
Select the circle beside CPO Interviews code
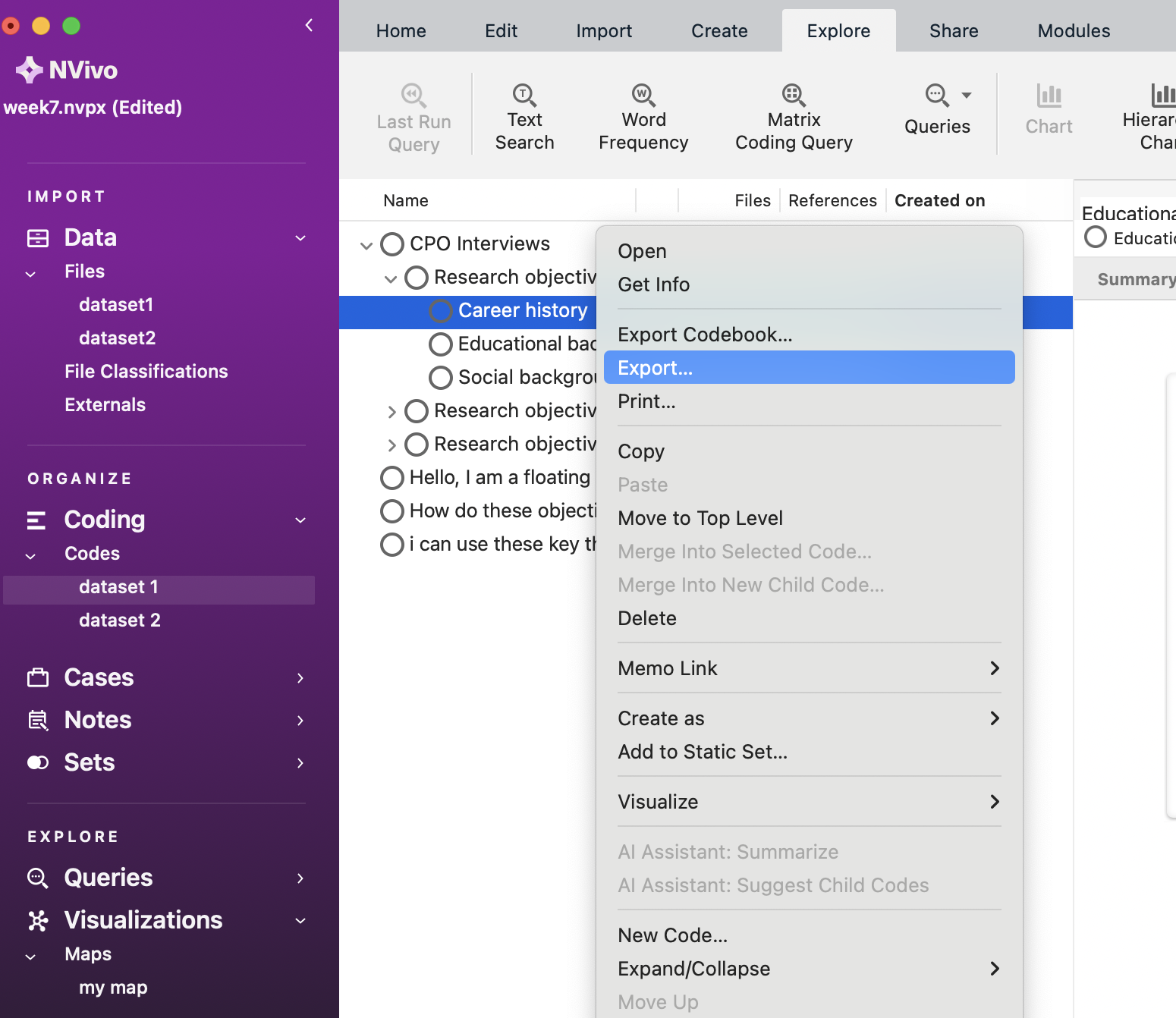pos(392,244)
